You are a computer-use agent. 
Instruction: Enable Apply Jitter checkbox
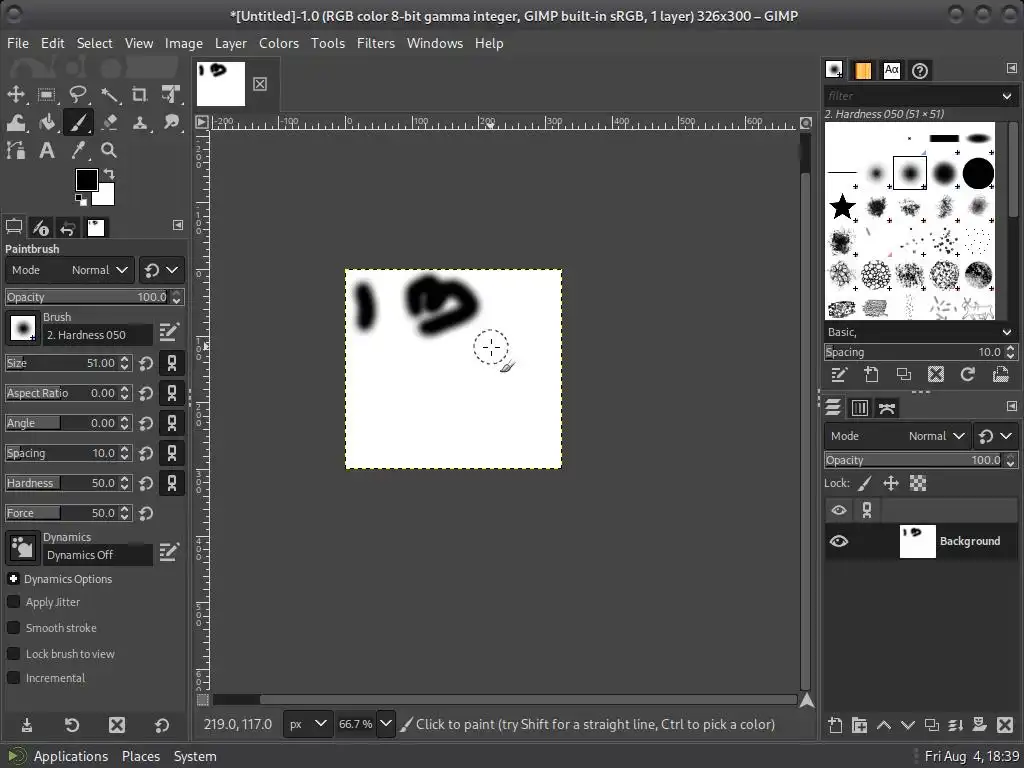(x=13, y=601)
